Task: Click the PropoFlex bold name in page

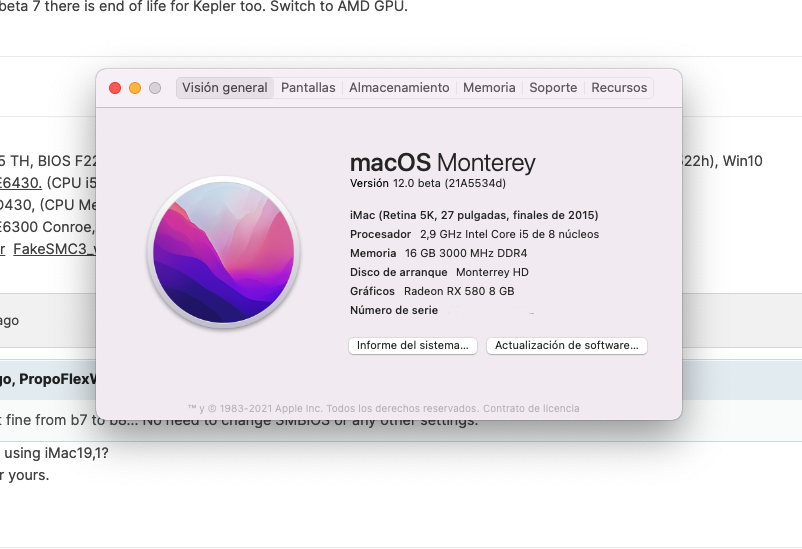Action: click(57, 379)
